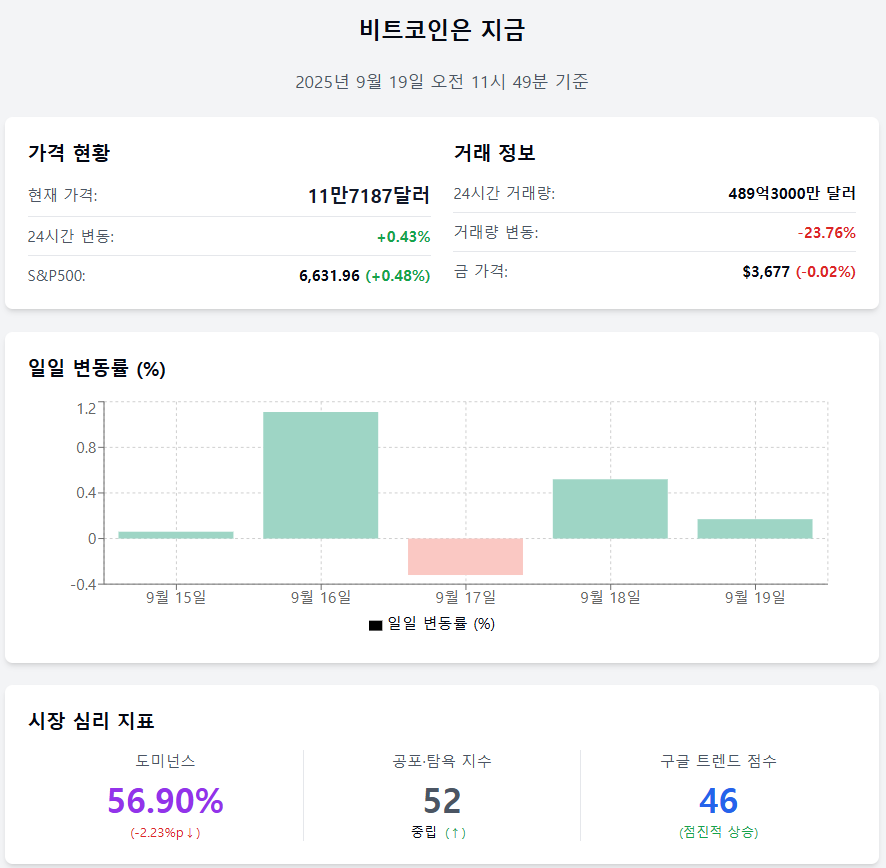Click the (-2.23%p ↓) dominance change indicator
The image size is (886, 868).
[x=166, y=833]
